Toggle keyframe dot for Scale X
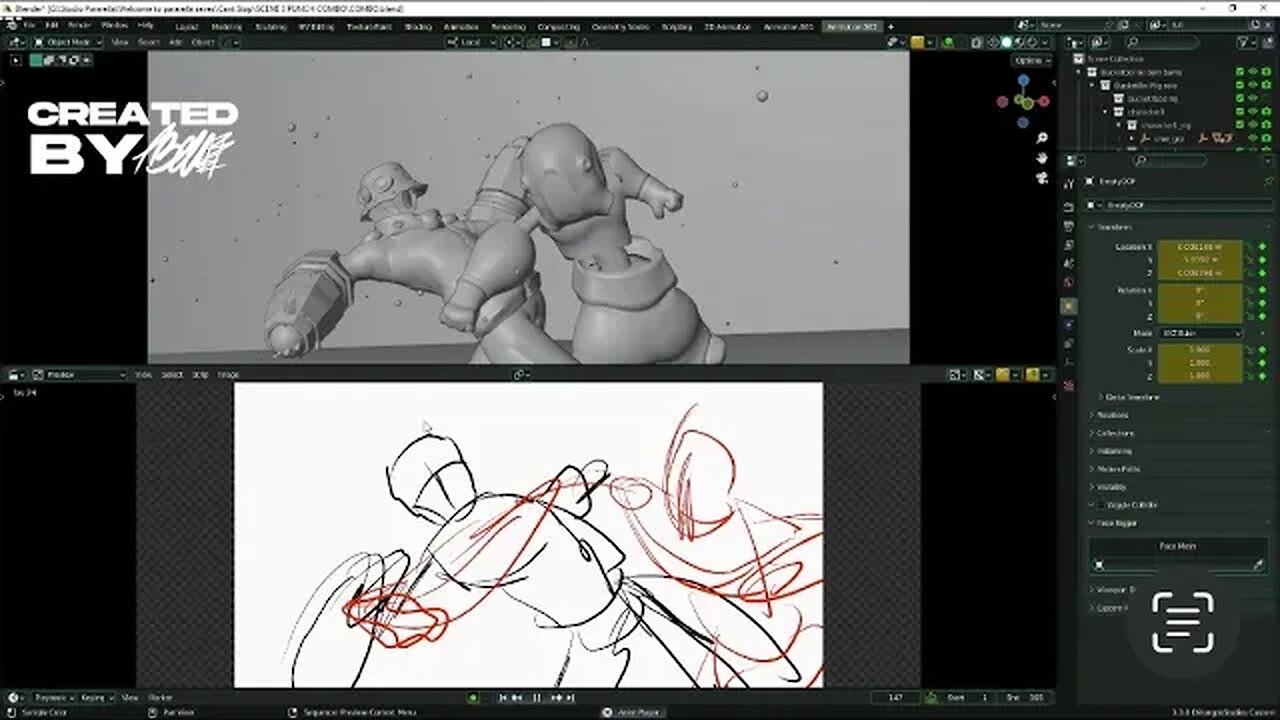The image size is (1280, 720). coord(1262,349)
